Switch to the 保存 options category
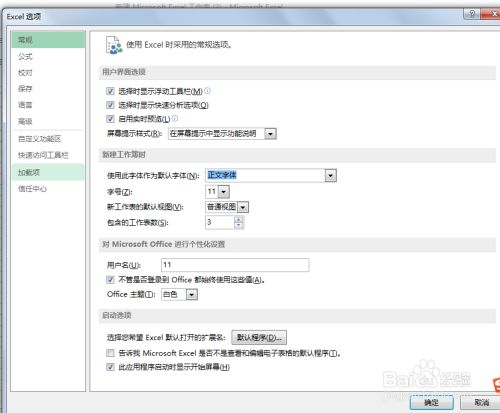 pyautogui.click(x=48, y=89)
